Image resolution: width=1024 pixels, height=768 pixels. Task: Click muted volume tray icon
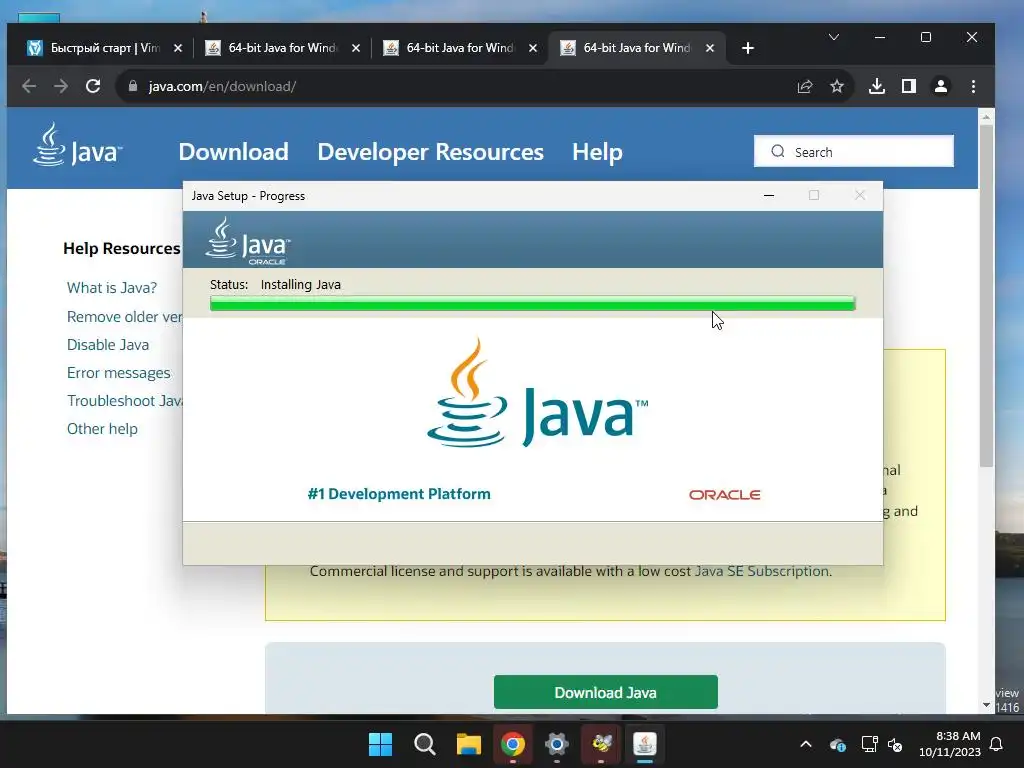pyautogui.click(x=895, y=744)
